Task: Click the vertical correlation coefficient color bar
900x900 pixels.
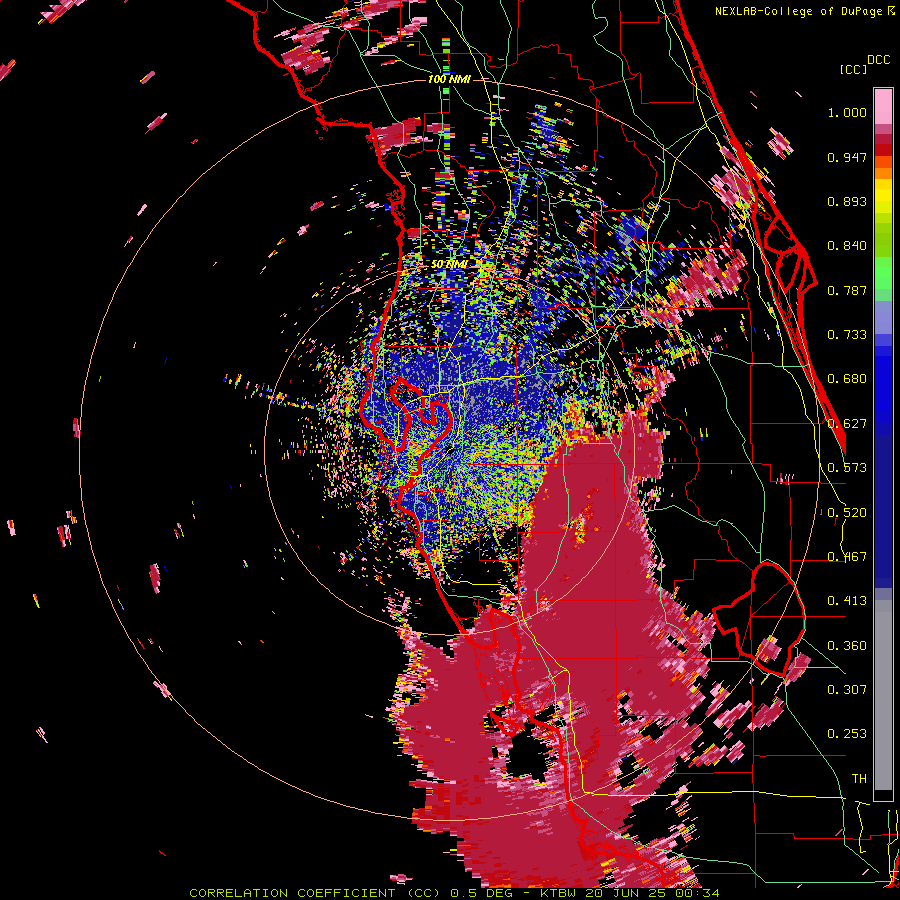Action: coord(883,445)
